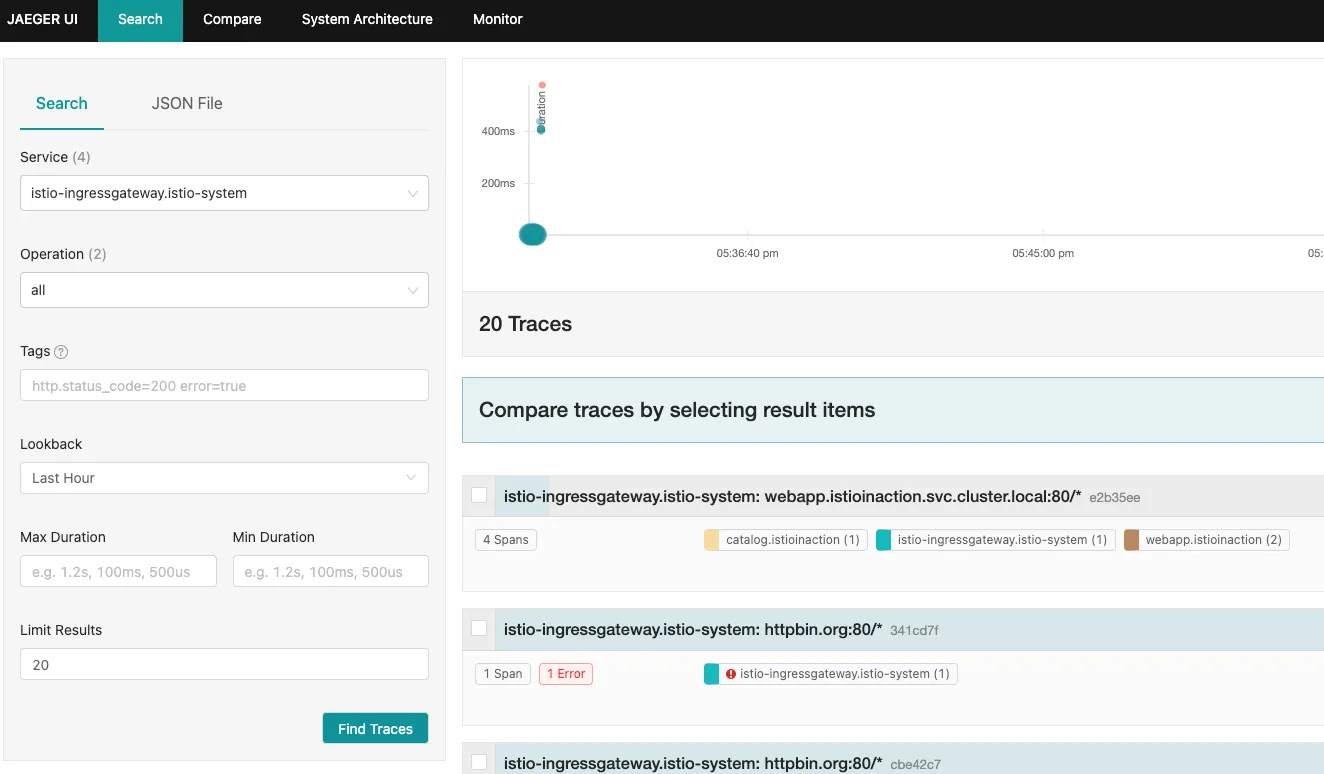Screen dimensions: 1324x774
Task: Click the Limit Results field showing 20
Action: [x=224, y=664]
